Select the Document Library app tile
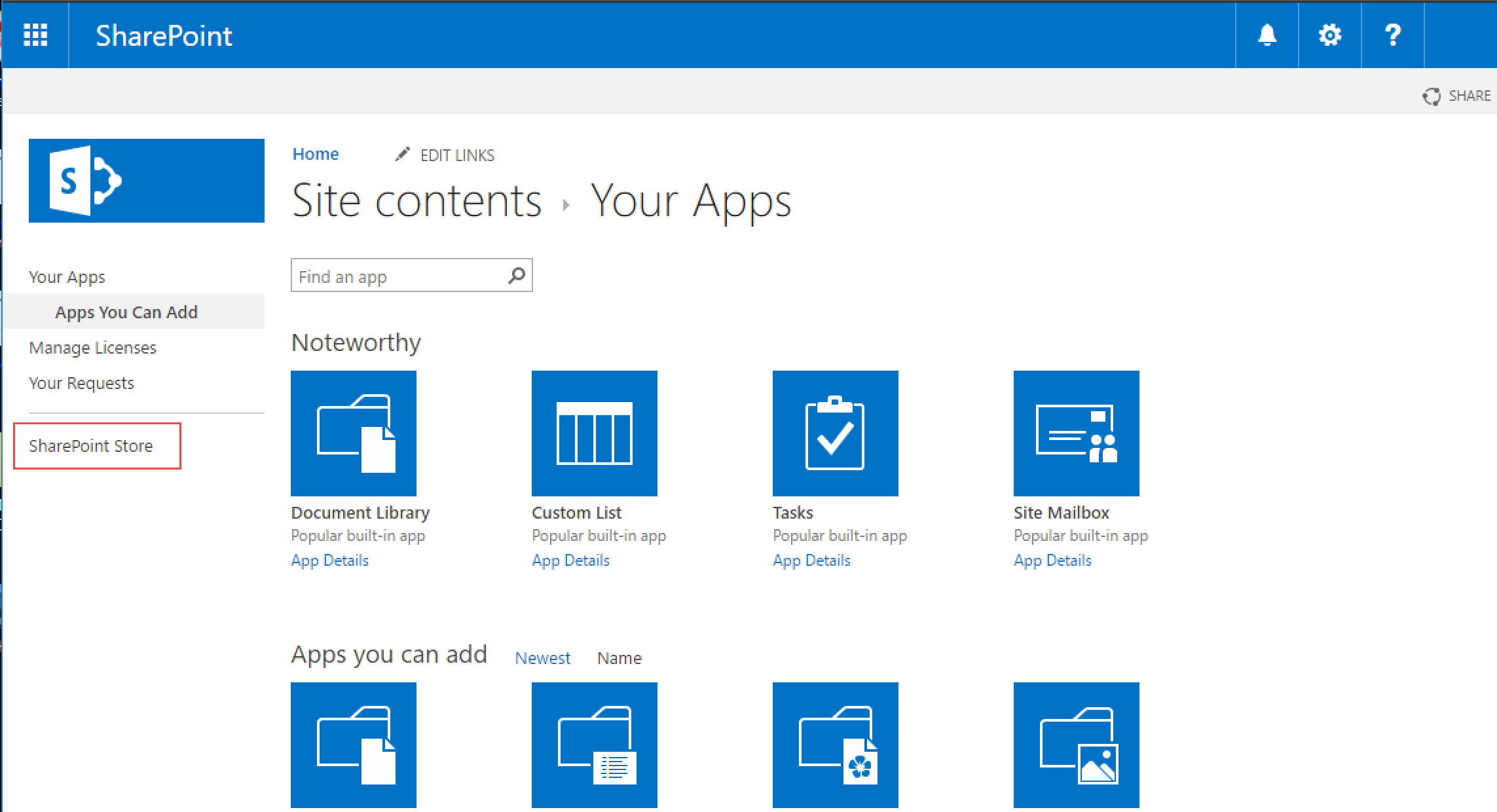The height and width of the screenshot is (812, 1497). (353, 434)
